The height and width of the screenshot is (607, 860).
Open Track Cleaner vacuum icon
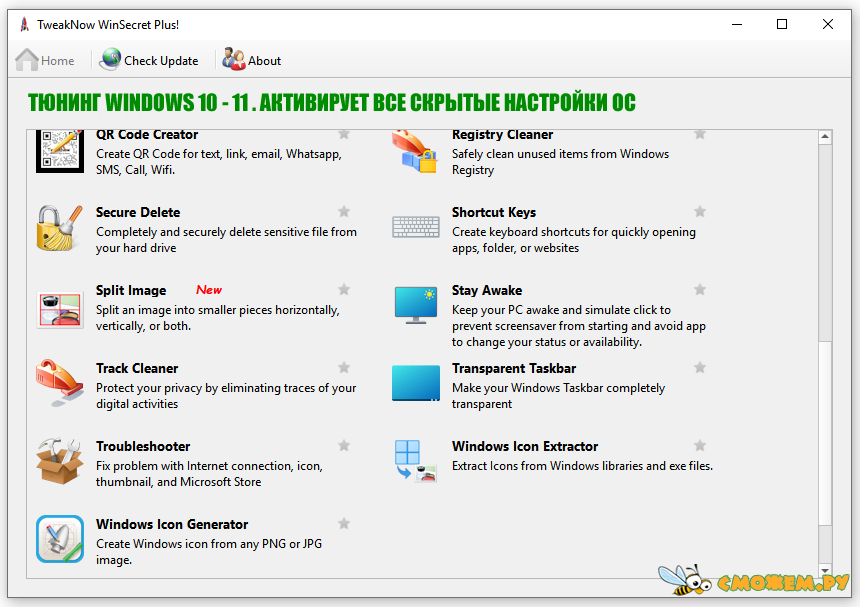pos(60,383)
